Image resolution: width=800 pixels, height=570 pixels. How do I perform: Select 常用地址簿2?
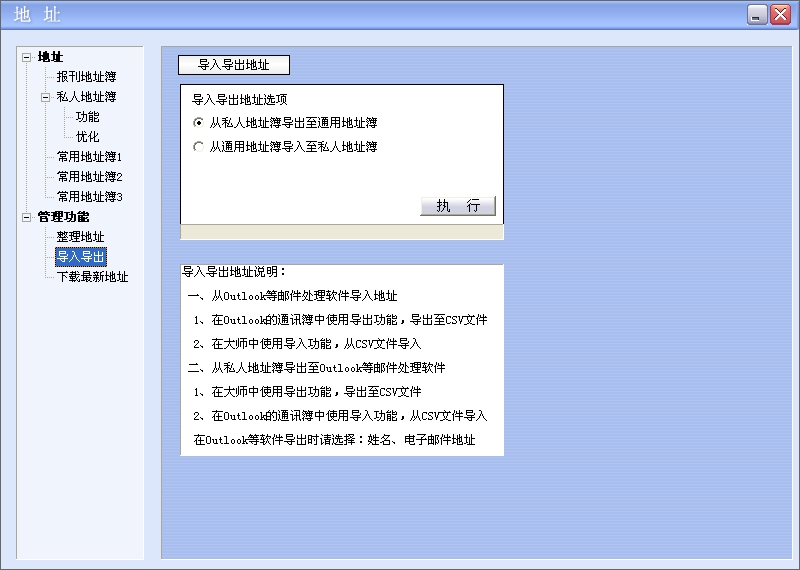89,177
